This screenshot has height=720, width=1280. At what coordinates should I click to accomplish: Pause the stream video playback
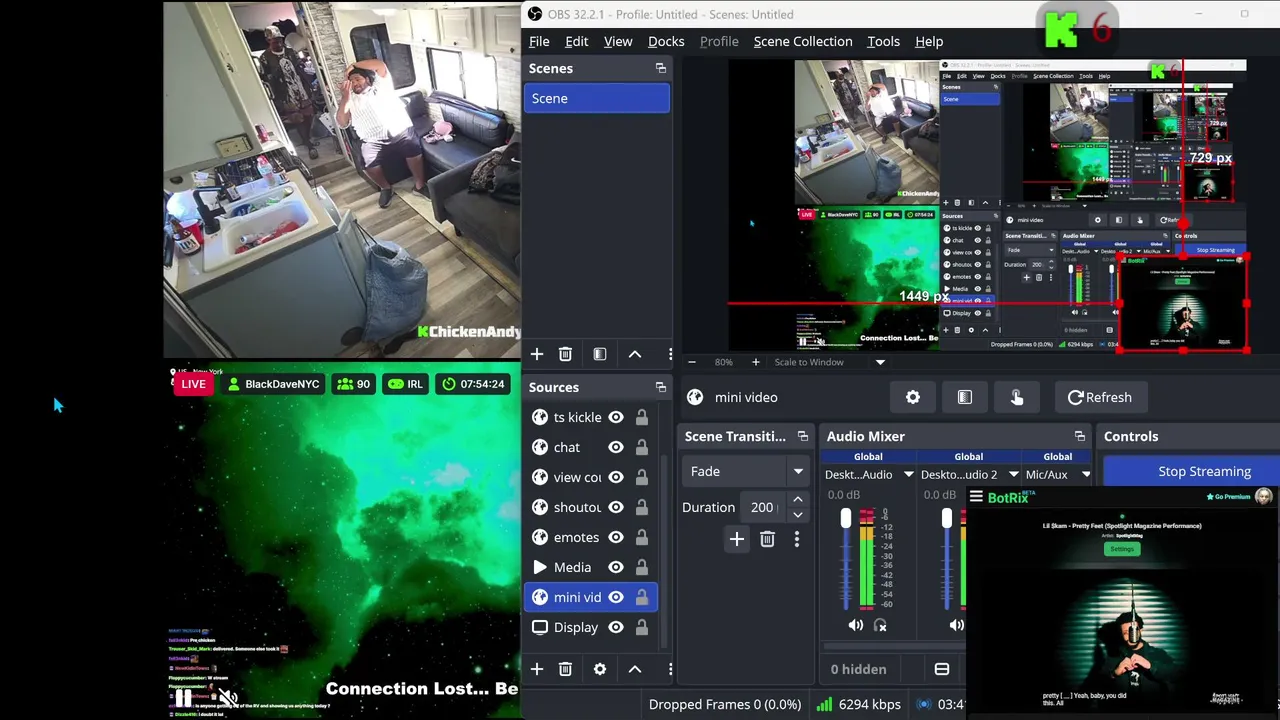(184, 698)
